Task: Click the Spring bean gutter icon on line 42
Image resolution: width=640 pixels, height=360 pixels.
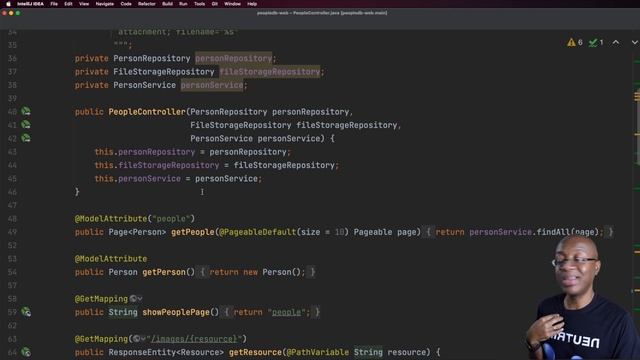Action: click(x=26, y=138)
